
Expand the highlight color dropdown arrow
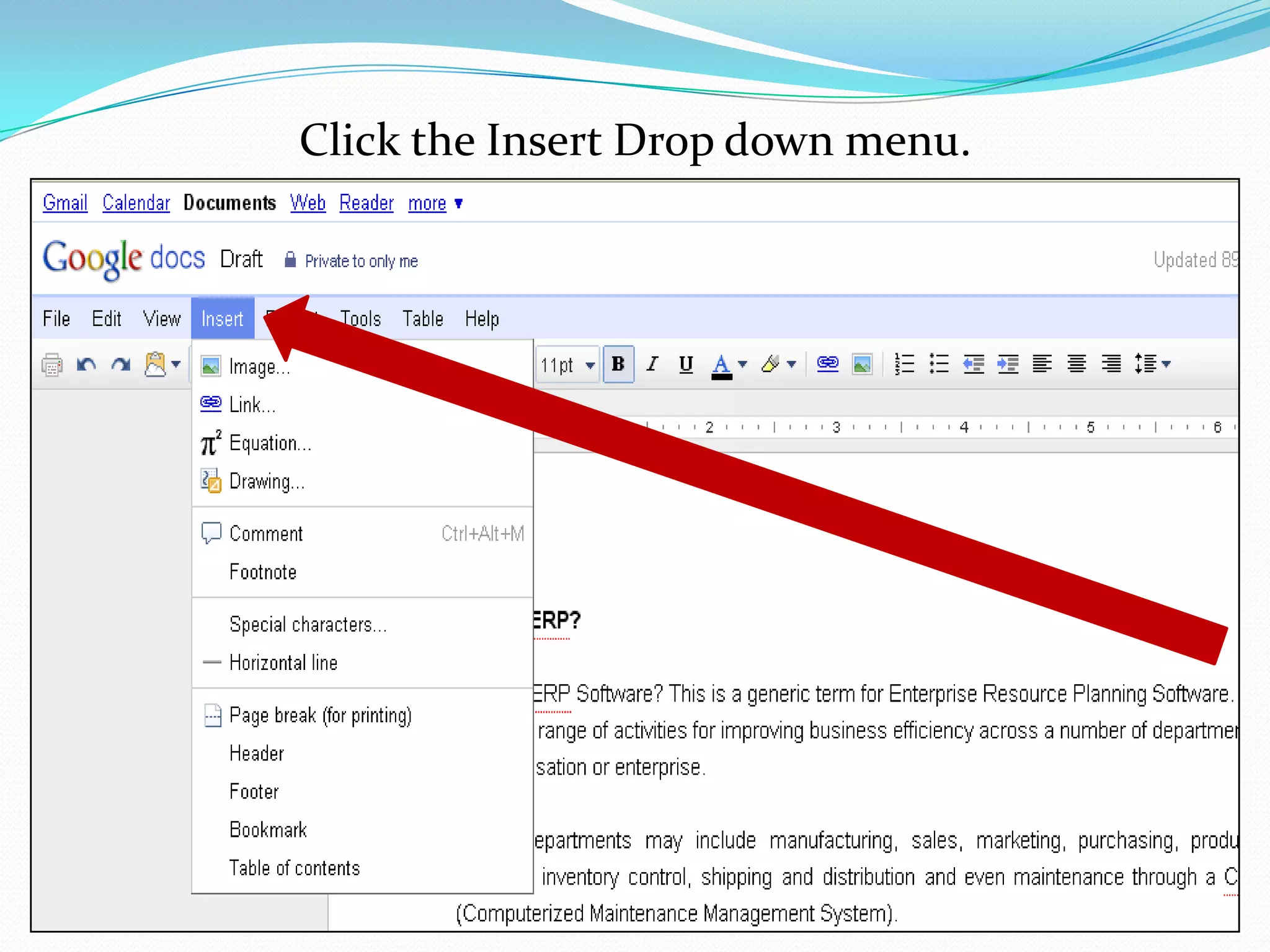[792, 364]
